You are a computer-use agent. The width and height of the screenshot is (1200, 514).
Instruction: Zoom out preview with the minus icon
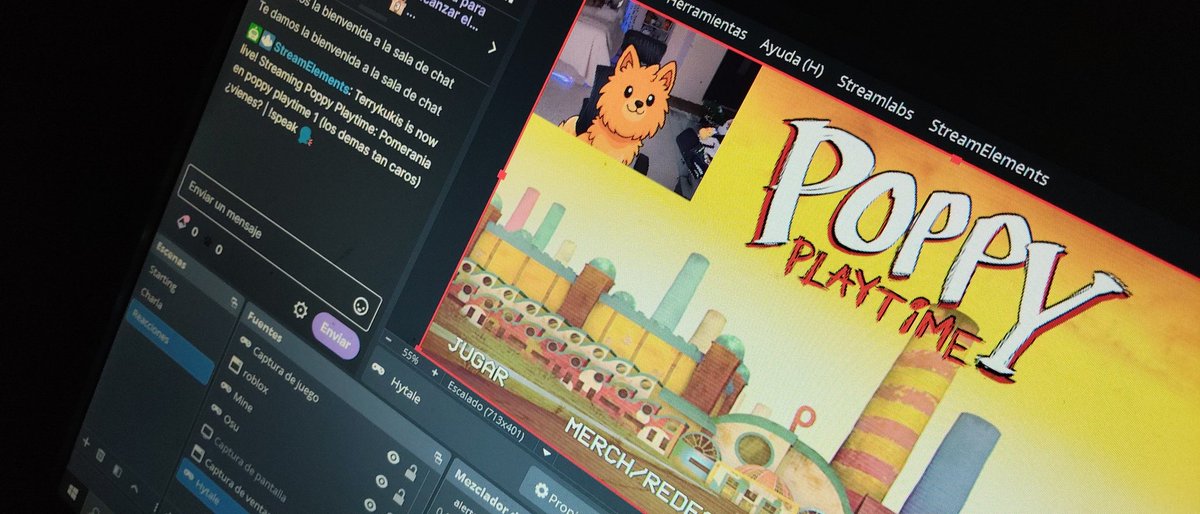[388, 340]
